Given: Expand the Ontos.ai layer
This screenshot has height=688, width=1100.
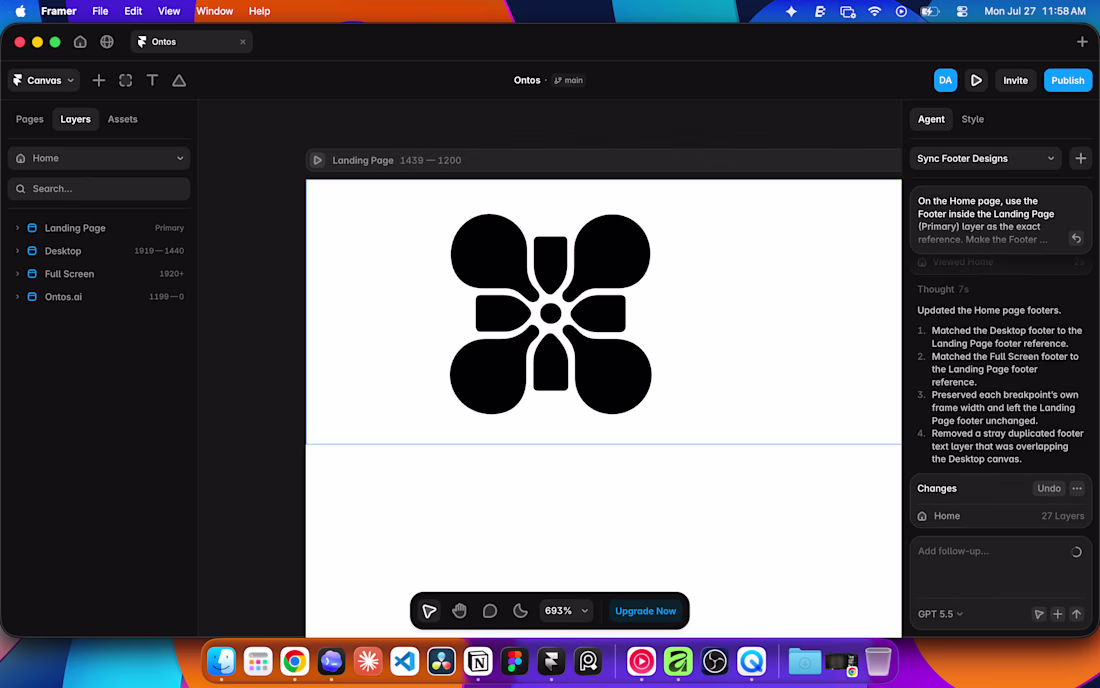Looking at the screenshot, I should pos(18,297).
